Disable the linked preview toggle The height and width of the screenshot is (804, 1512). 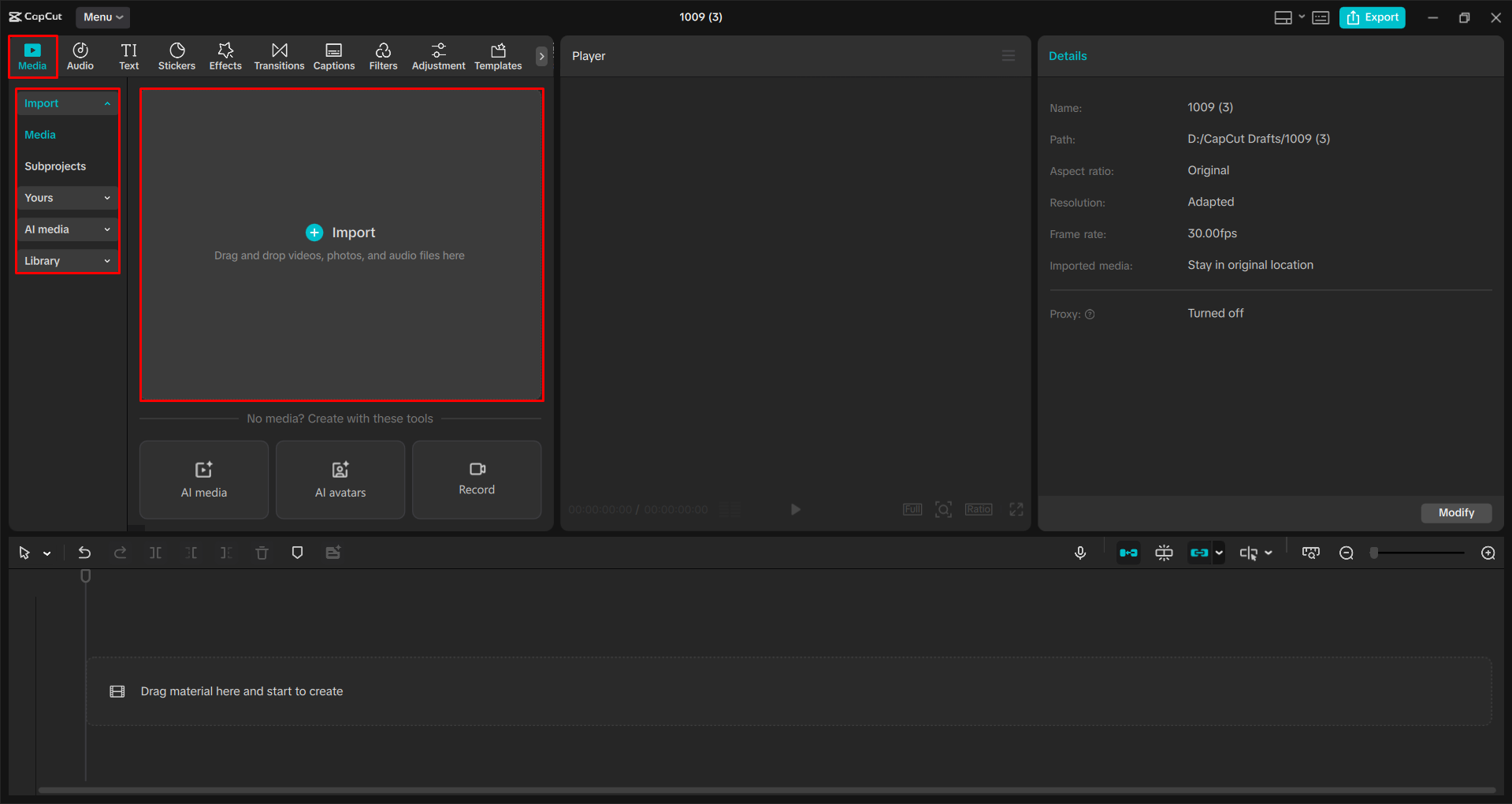pyautogui.click(x=1200, y=553)
